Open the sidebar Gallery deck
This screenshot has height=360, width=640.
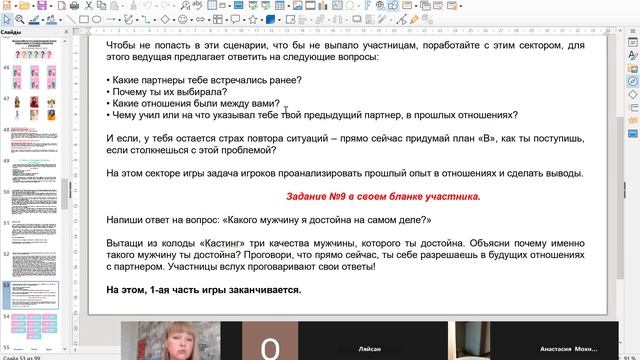click(x=633, y=68)
